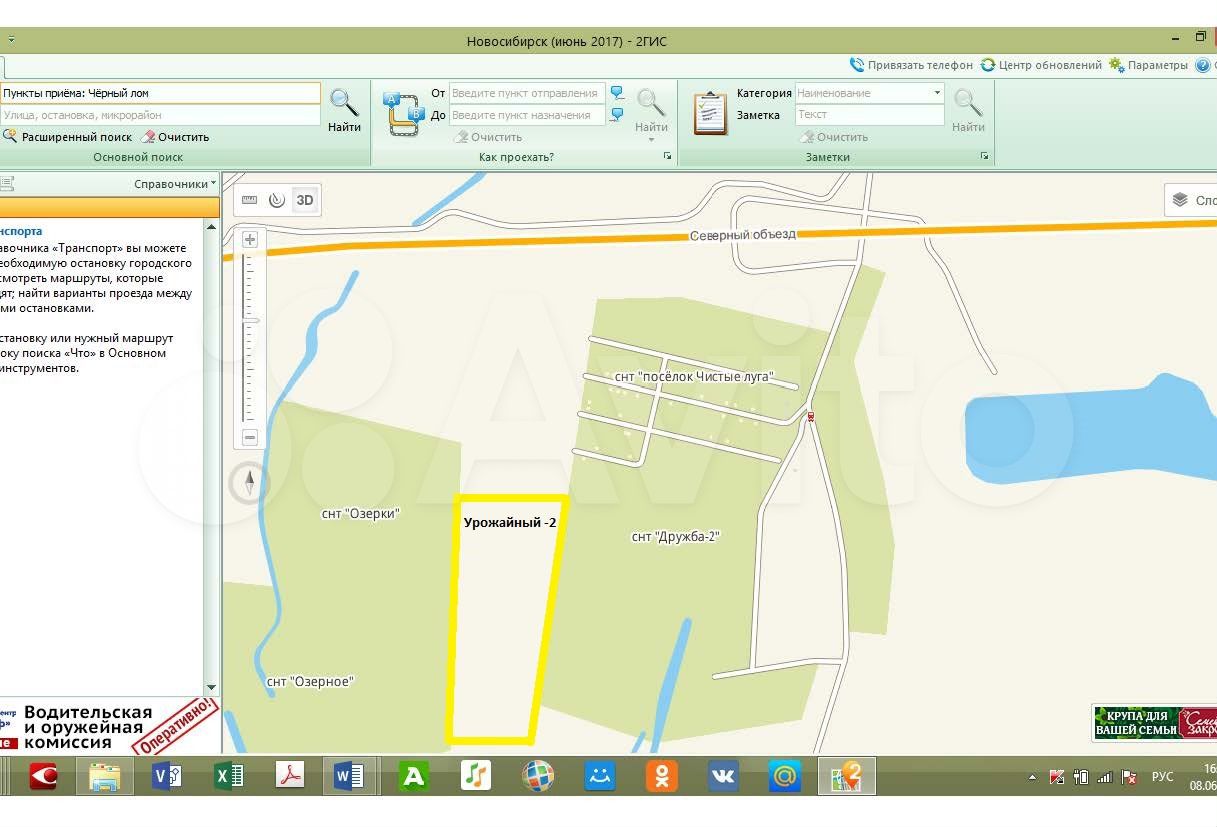Click the notes clipboard icon
Image resolution: width=1217 pixels, height=827 pixels.
tap(710, 113)
